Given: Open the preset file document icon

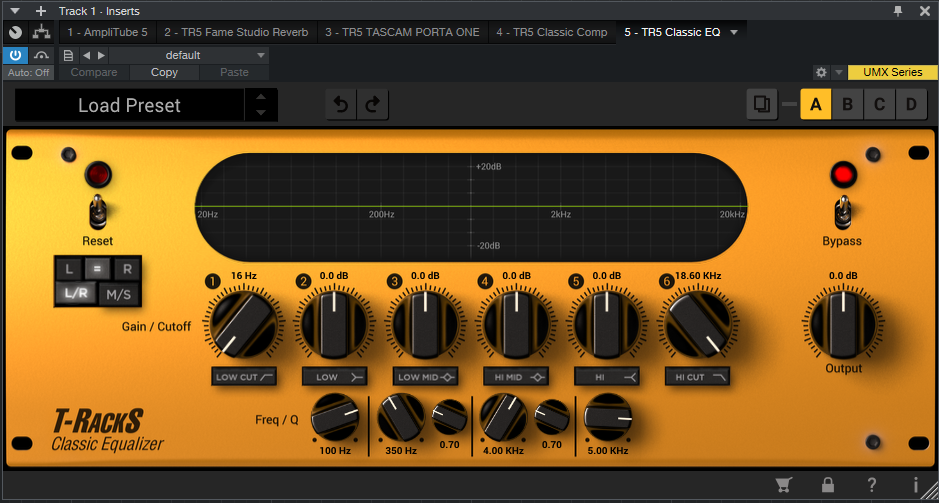Looking at the screenshot, I should click(x=68, y=56).
